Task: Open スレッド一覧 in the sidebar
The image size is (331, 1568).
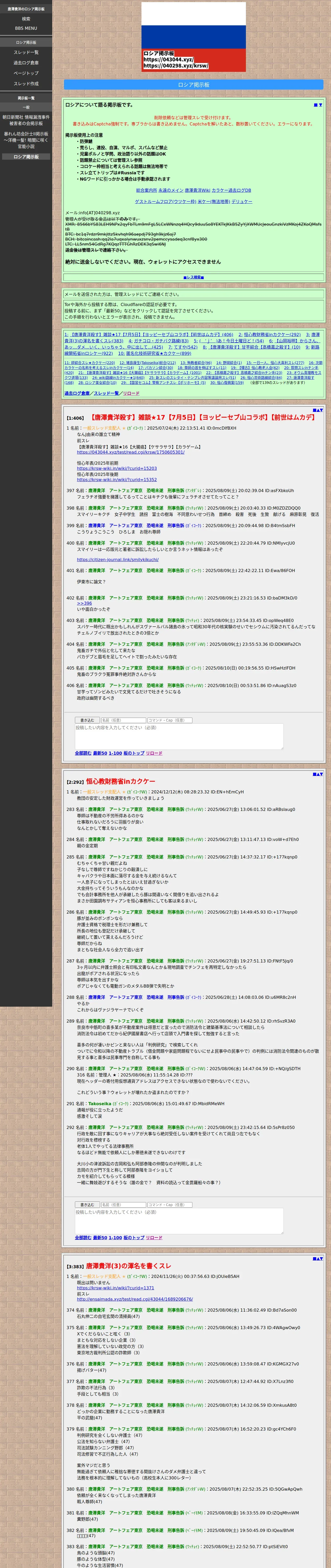Action: pyautogui.click(x=26, y=52)
